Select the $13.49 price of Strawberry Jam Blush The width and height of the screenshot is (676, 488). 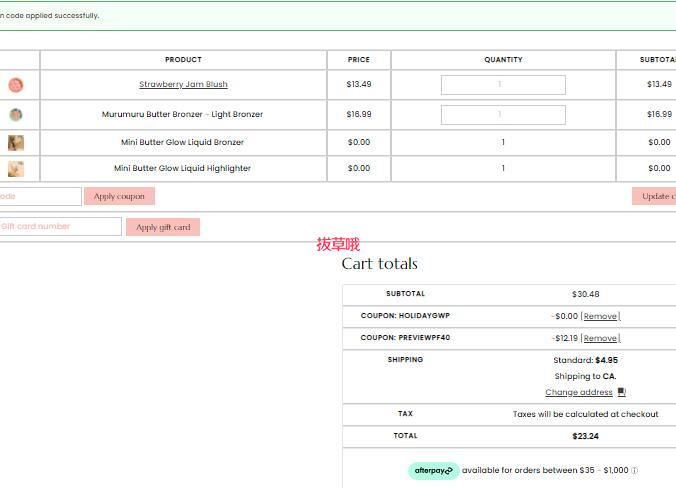coord(359,84)
